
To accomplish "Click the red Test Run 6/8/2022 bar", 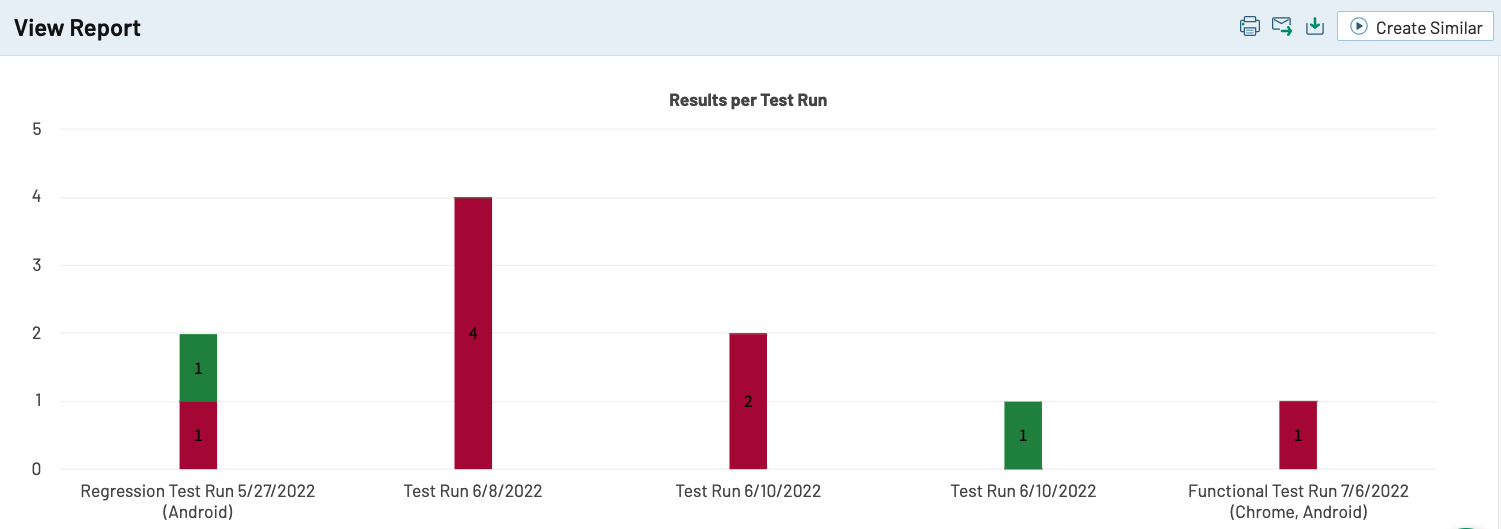I will coord(473,333).
